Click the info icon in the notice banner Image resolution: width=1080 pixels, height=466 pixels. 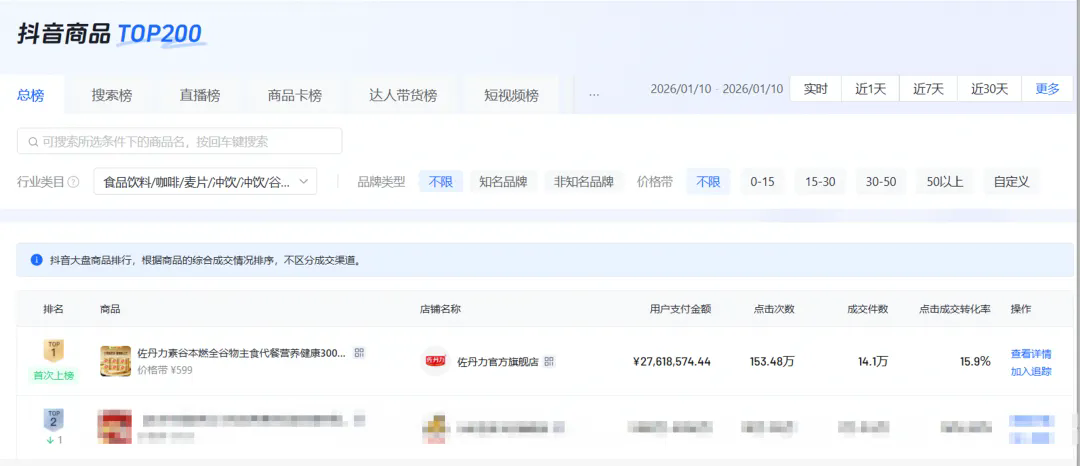click(x=37, y=260)
